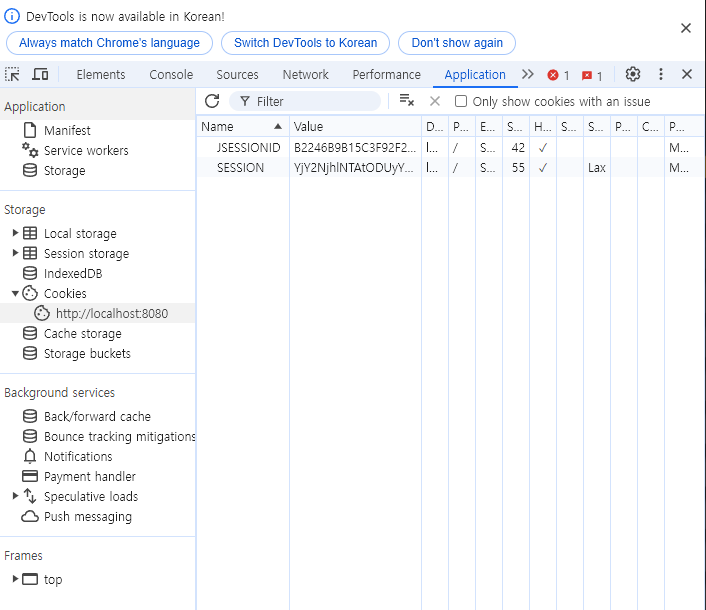Click the HttpOnly checkmark for SESSION
Viewport: 706px width, 610px height.
543,168
